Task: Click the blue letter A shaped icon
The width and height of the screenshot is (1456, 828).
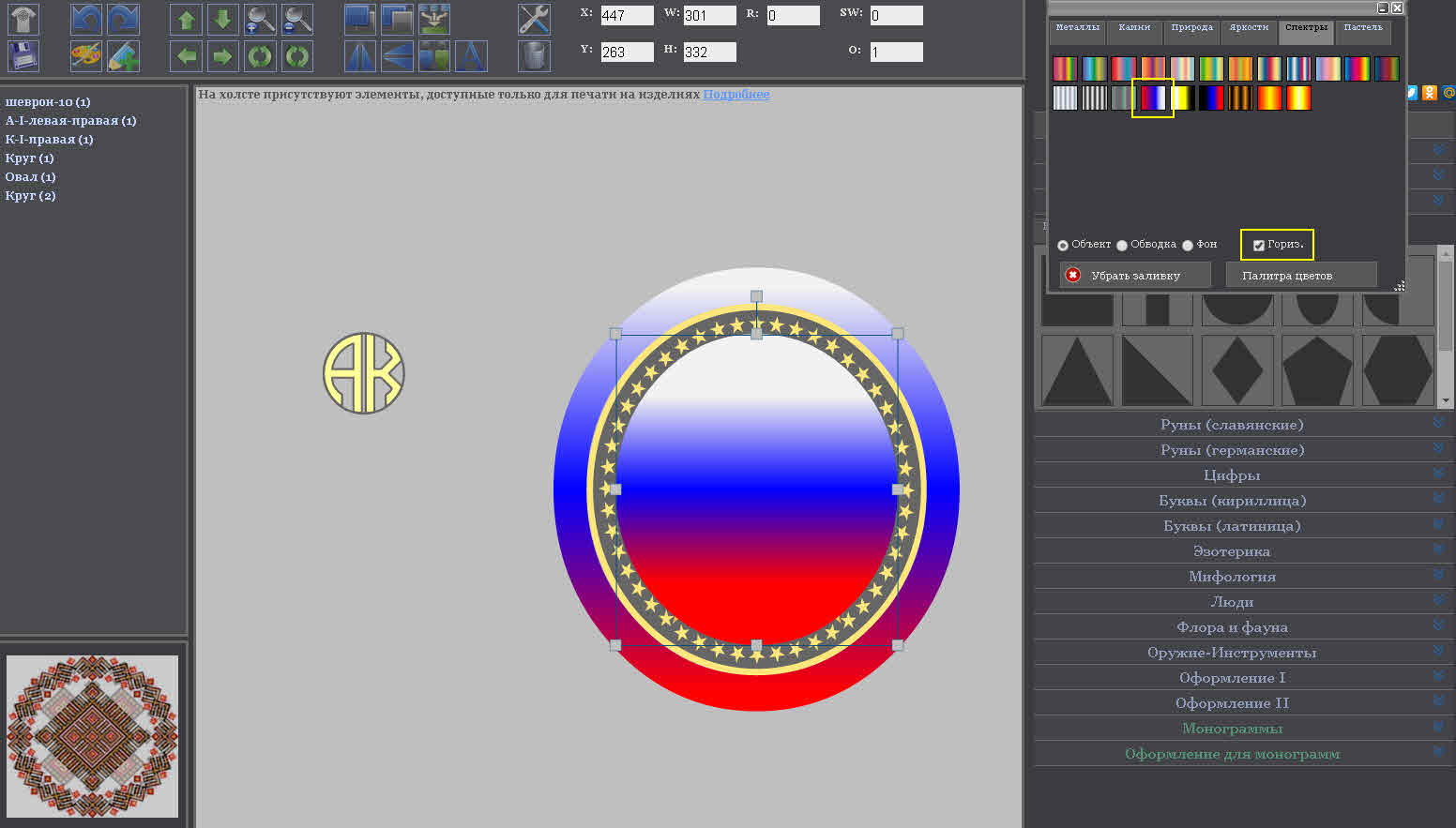Action: point(471,56)
